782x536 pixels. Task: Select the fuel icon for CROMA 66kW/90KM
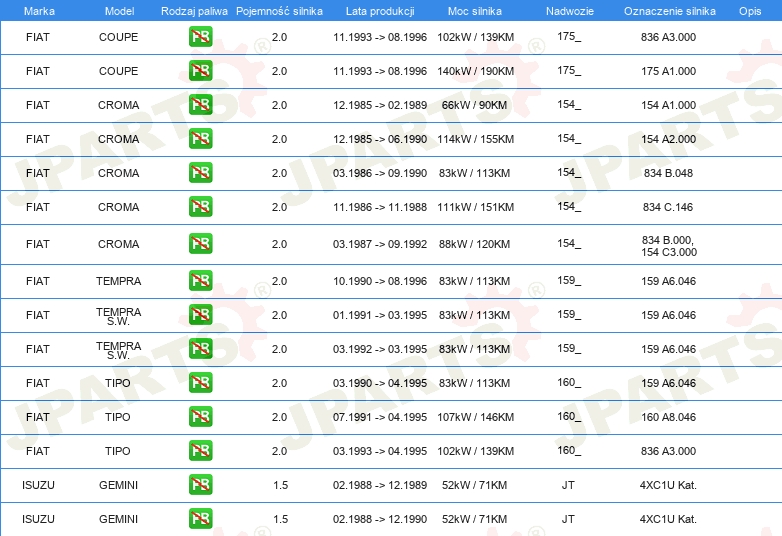[200, 104]
